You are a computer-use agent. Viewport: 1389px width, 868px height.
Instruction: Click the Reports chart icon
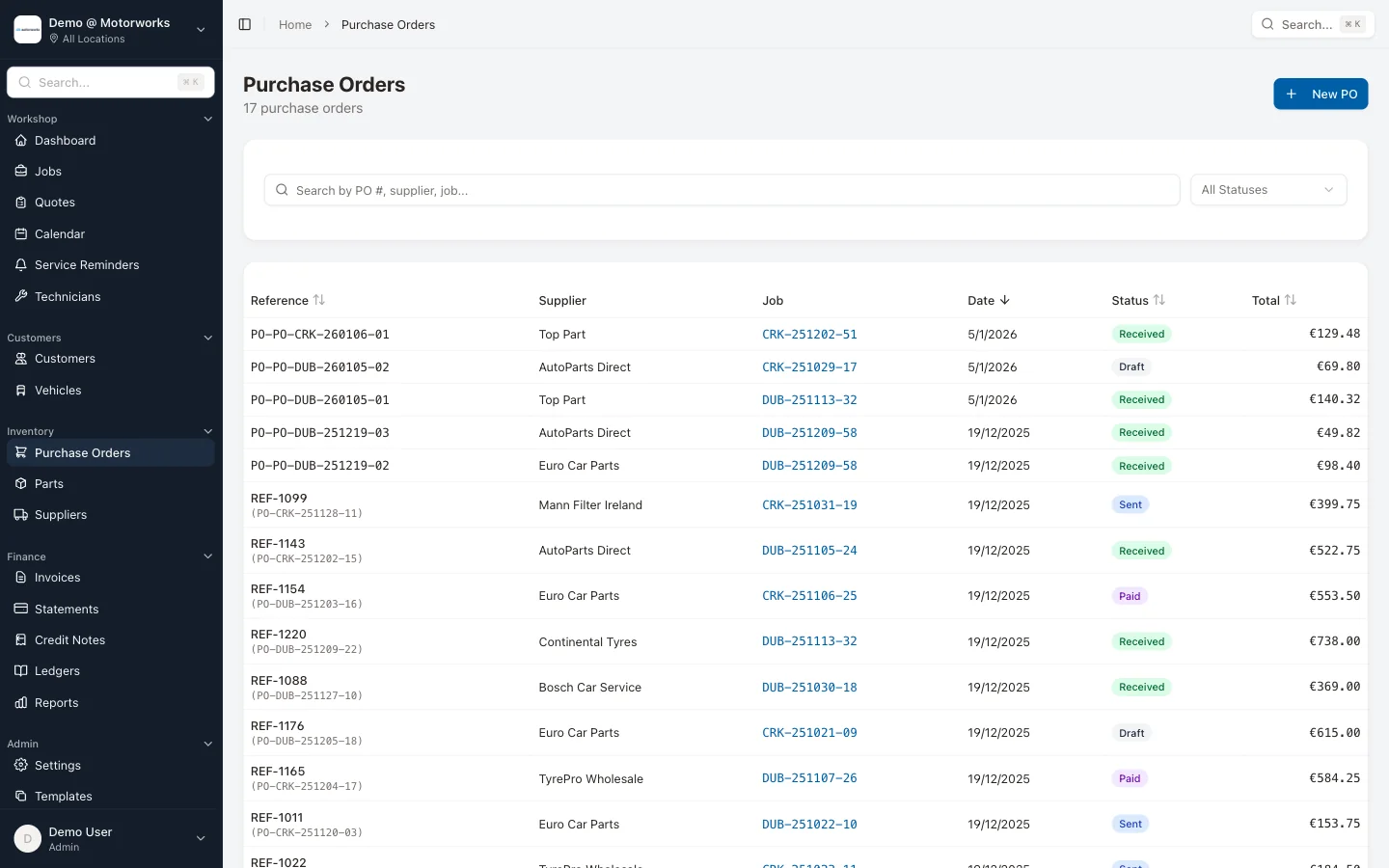pyautogui.click(x=19, y=702)
